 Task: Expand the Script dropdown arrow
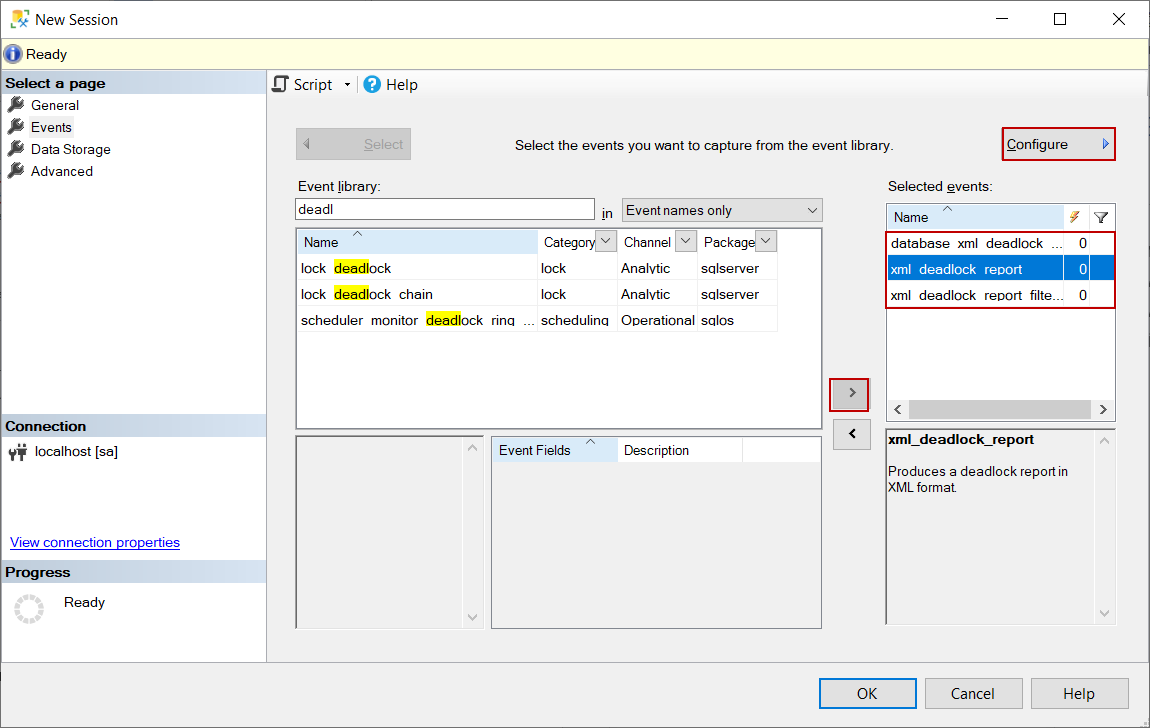tap(347, 85)
